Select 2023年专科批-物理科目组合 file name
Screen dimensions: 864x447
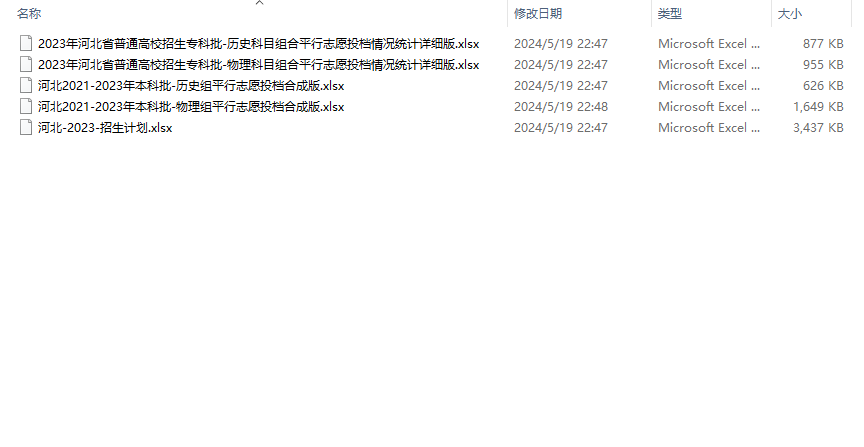pos(258,65)
